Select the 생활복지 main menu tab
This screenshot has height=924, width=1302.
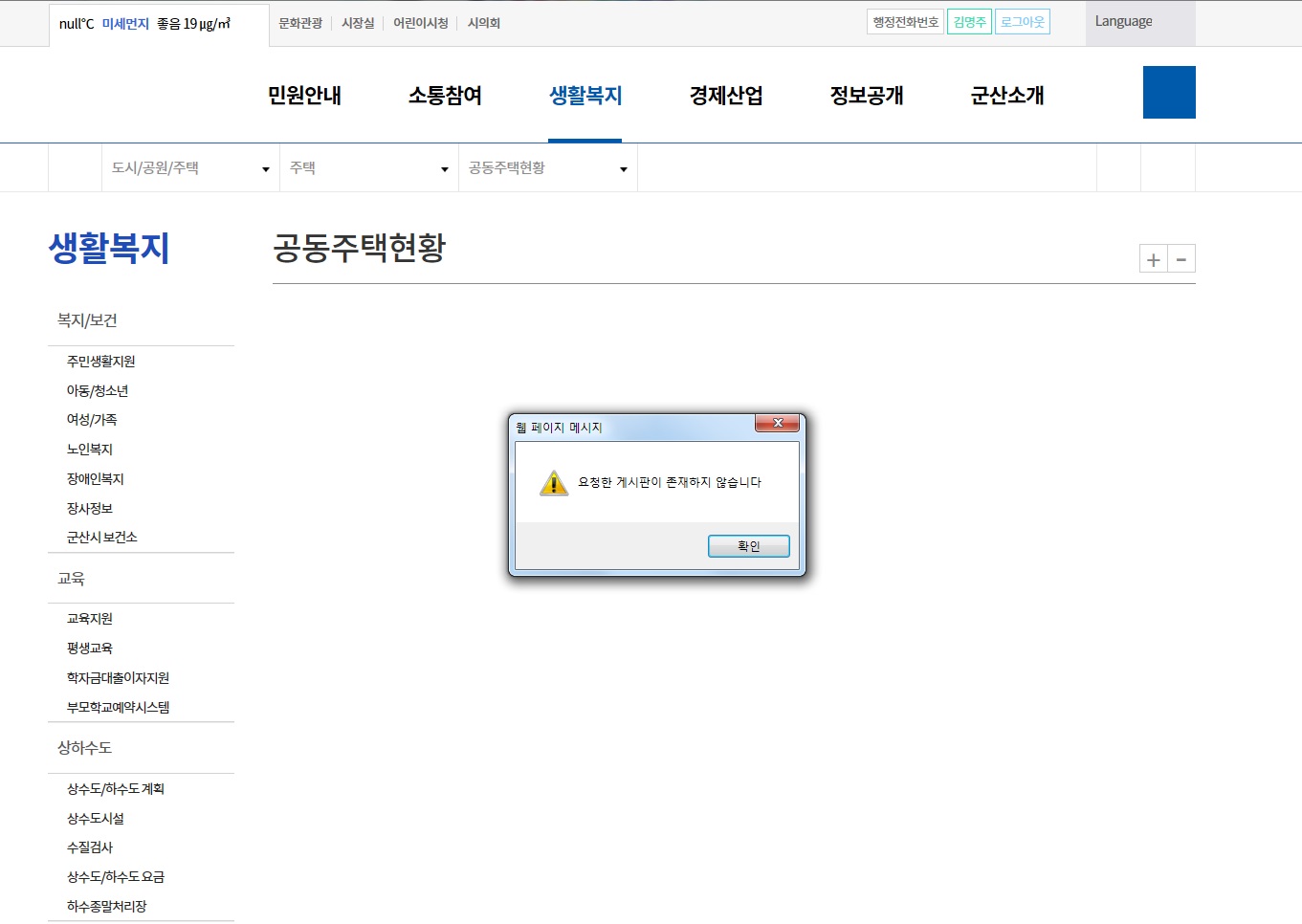(x=585, y=96)
